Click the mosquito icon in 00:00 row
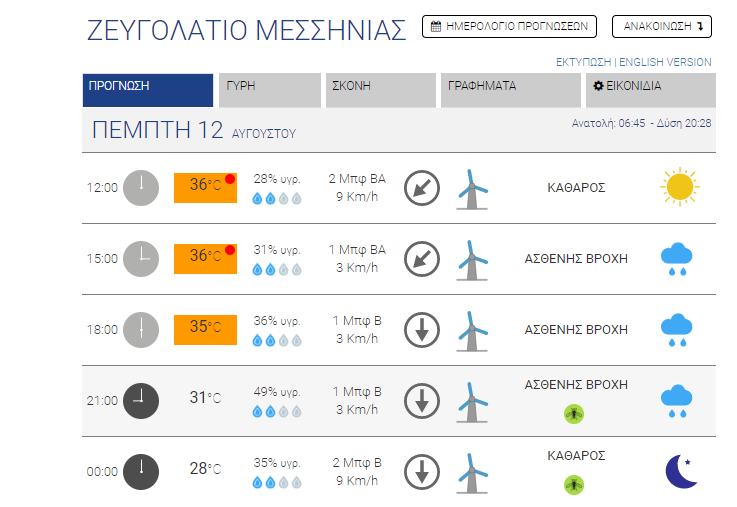The height and width of the screenshot is (507, 737). click(574, 485)
